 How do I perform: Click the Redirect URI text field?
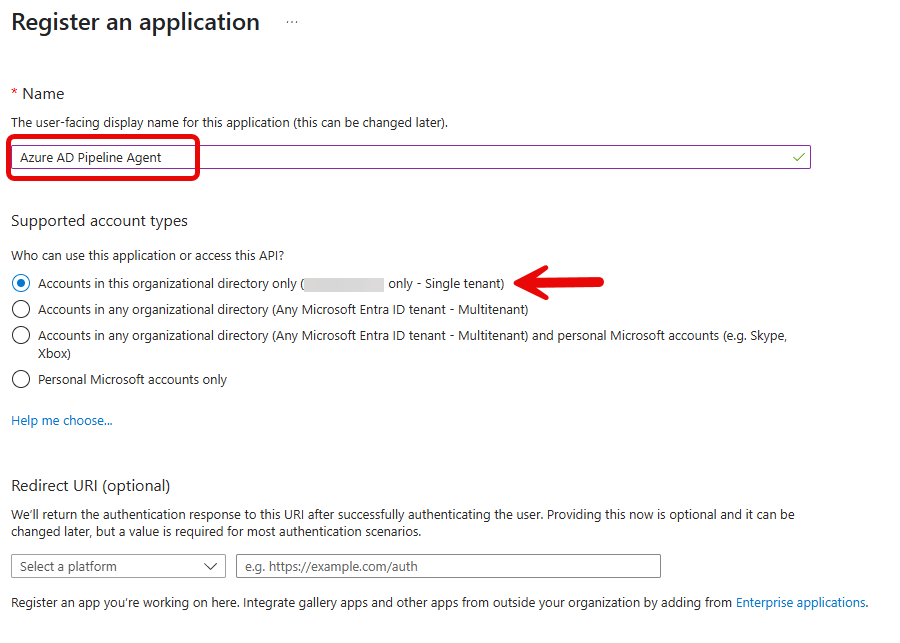448,567
